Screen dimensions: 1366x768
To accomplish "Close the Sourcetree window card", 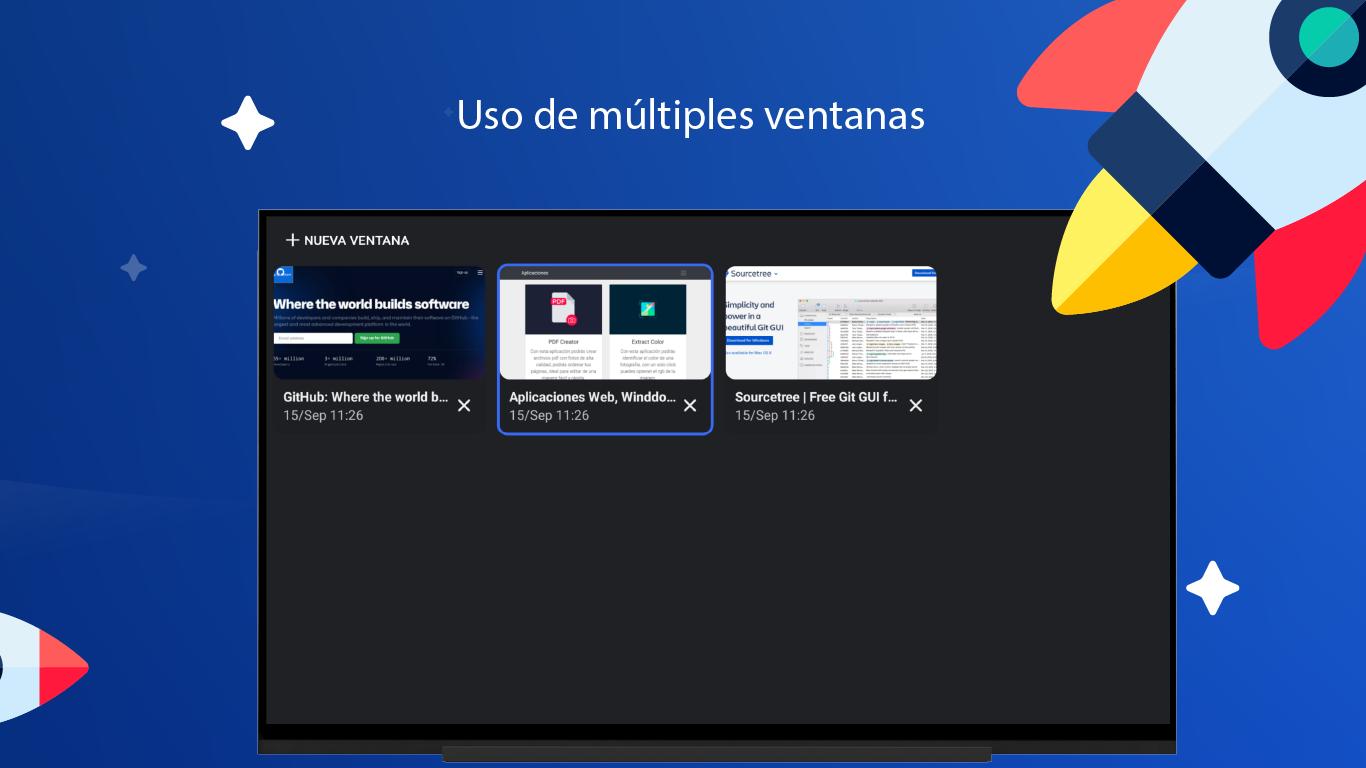I will coord(916,405).
